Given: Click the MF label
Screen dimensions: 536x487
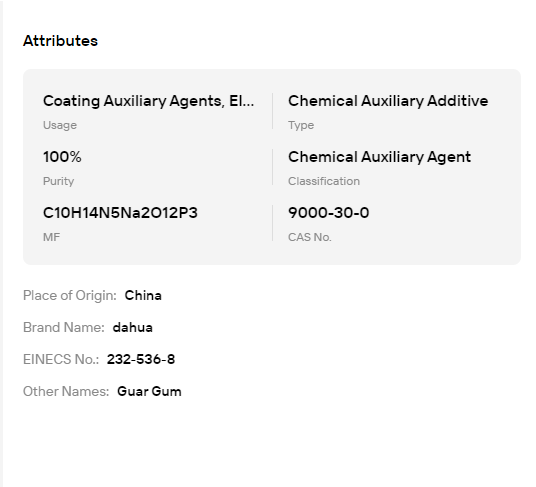Looking at the screenshot, I should click(51, 237).
